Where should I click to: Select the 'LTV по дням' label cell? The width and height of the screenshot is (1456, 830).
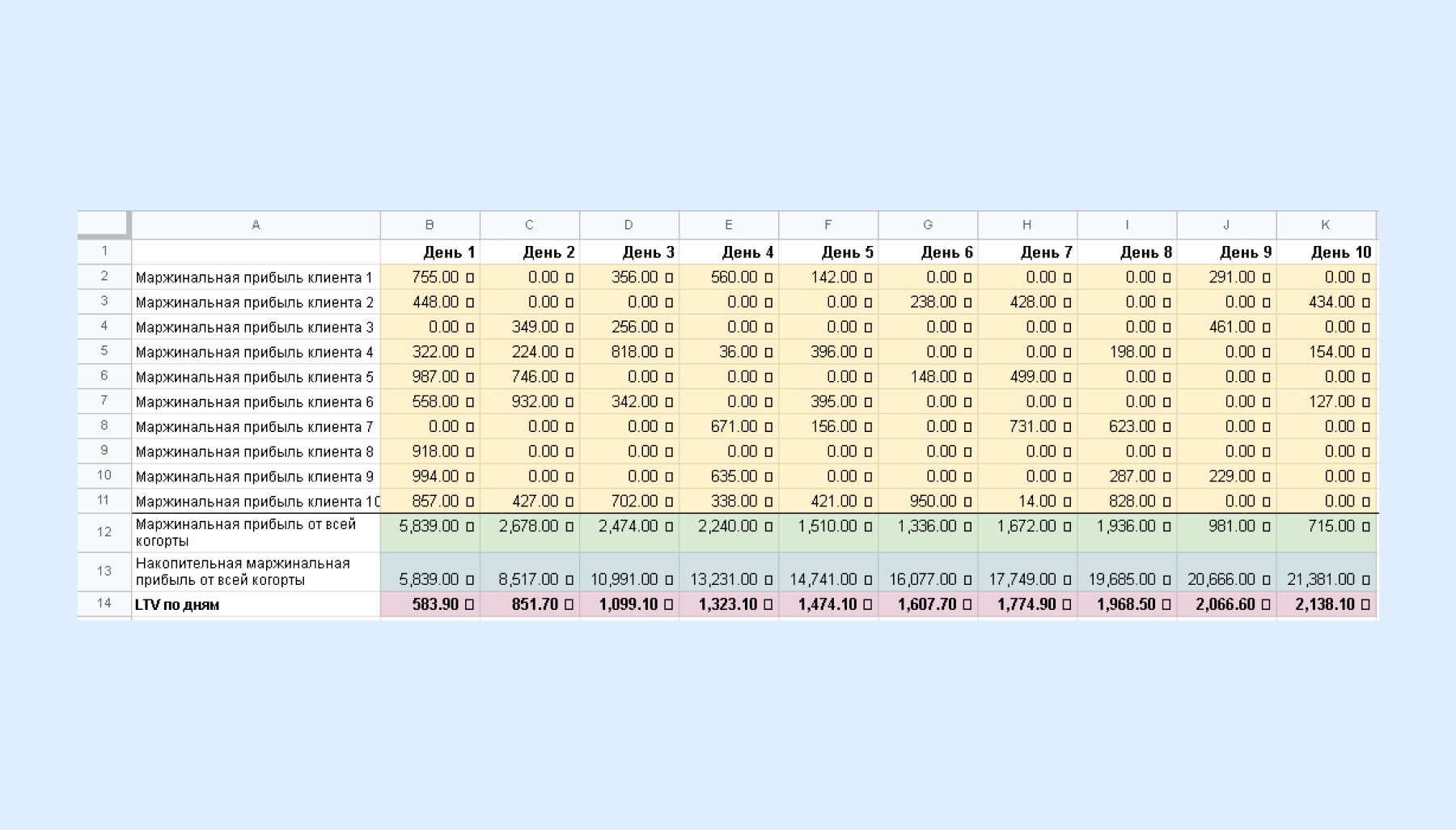pos(256,603)
